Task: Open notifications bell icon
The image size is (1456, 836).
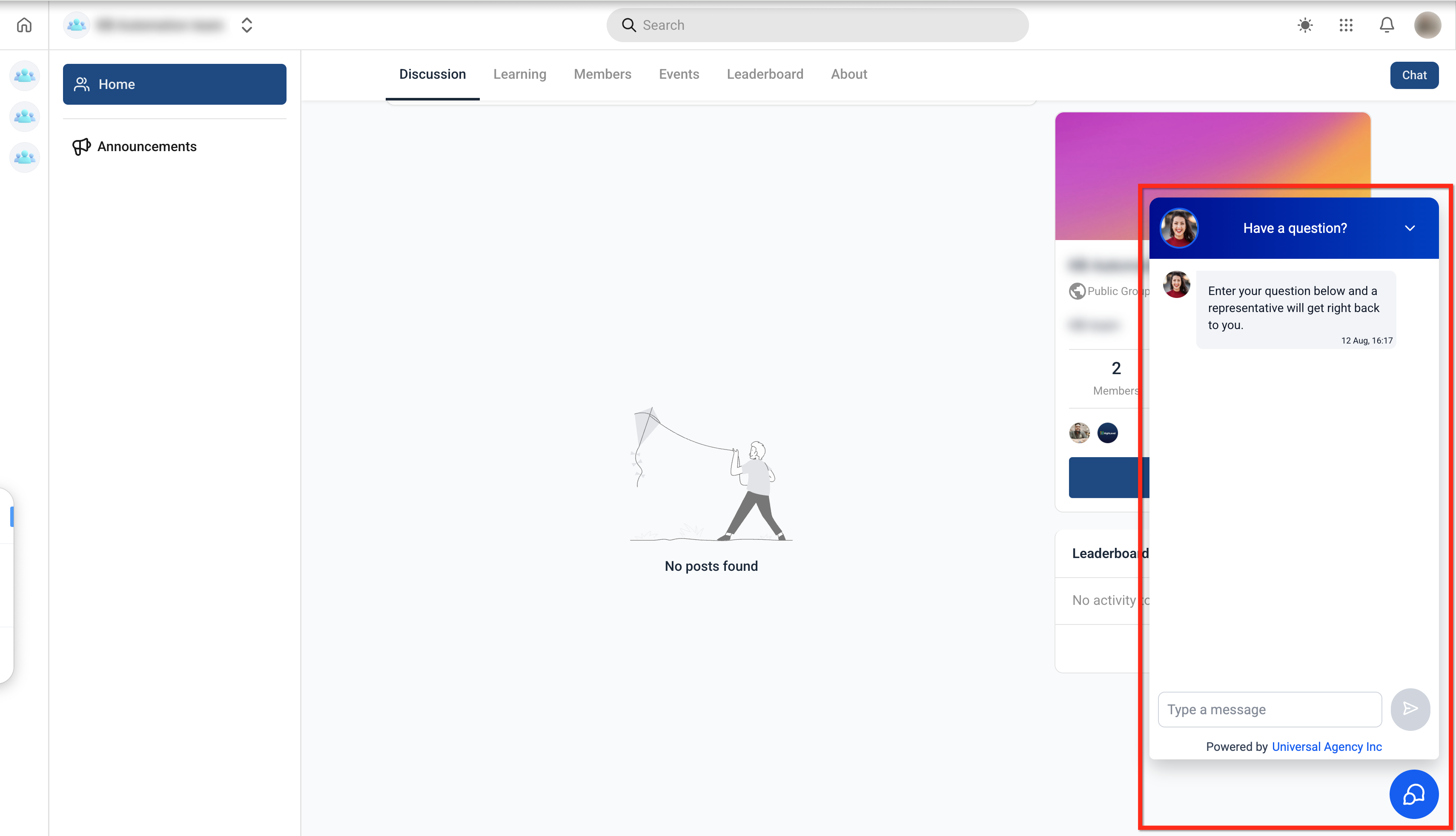Action: click(x=1387, y=25)
